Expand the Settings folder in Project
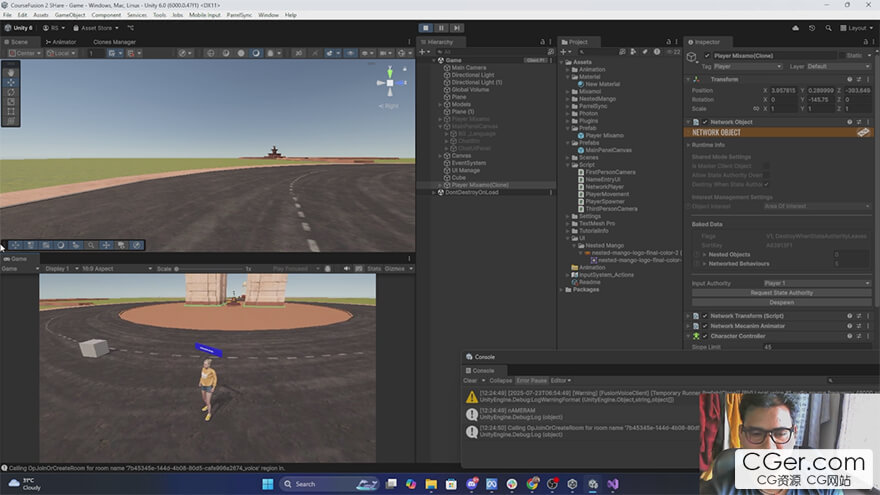880x495 pixels. pyautogui.click(x=567, y=215)
